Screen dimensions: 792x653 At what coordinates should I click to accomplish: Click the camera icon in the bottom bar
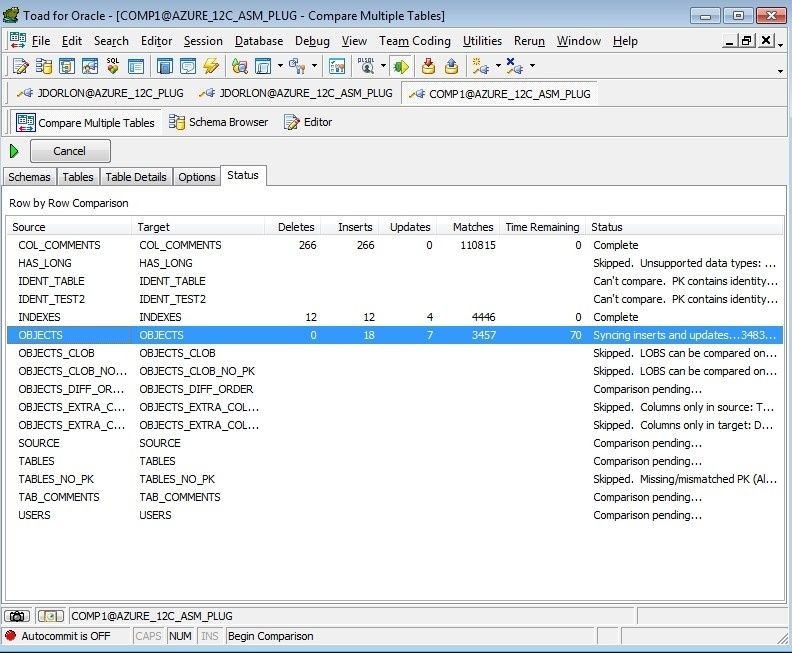pyautogui.click(x=17, y=616)
